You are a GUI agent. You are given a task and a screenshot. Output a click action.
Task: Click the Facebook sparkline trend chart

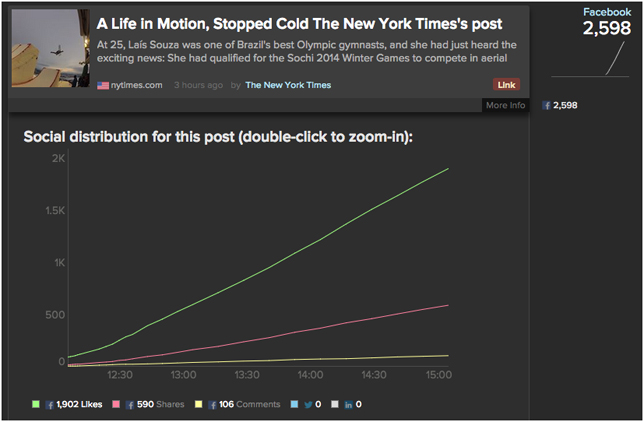tap(590, 59)
